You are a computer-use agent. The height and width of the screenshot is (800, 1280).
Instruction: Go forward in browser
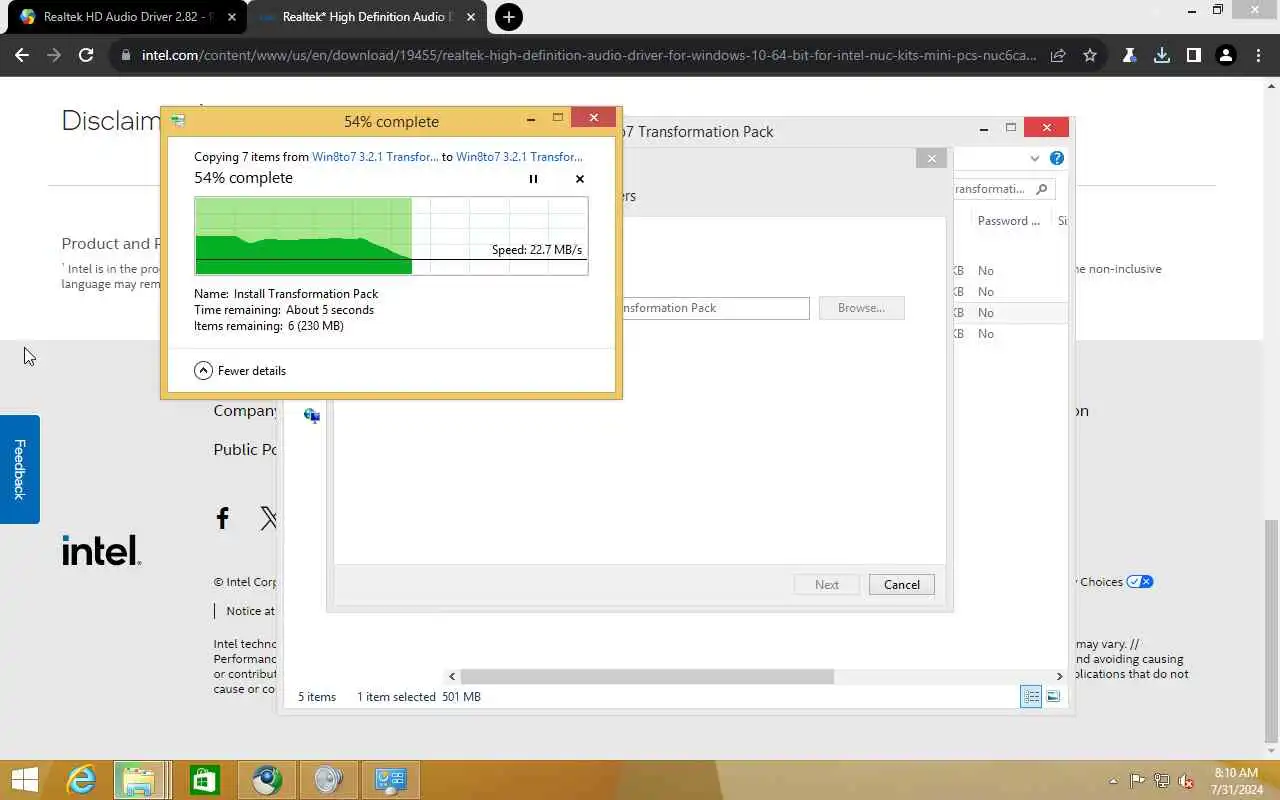coord(54,56)
